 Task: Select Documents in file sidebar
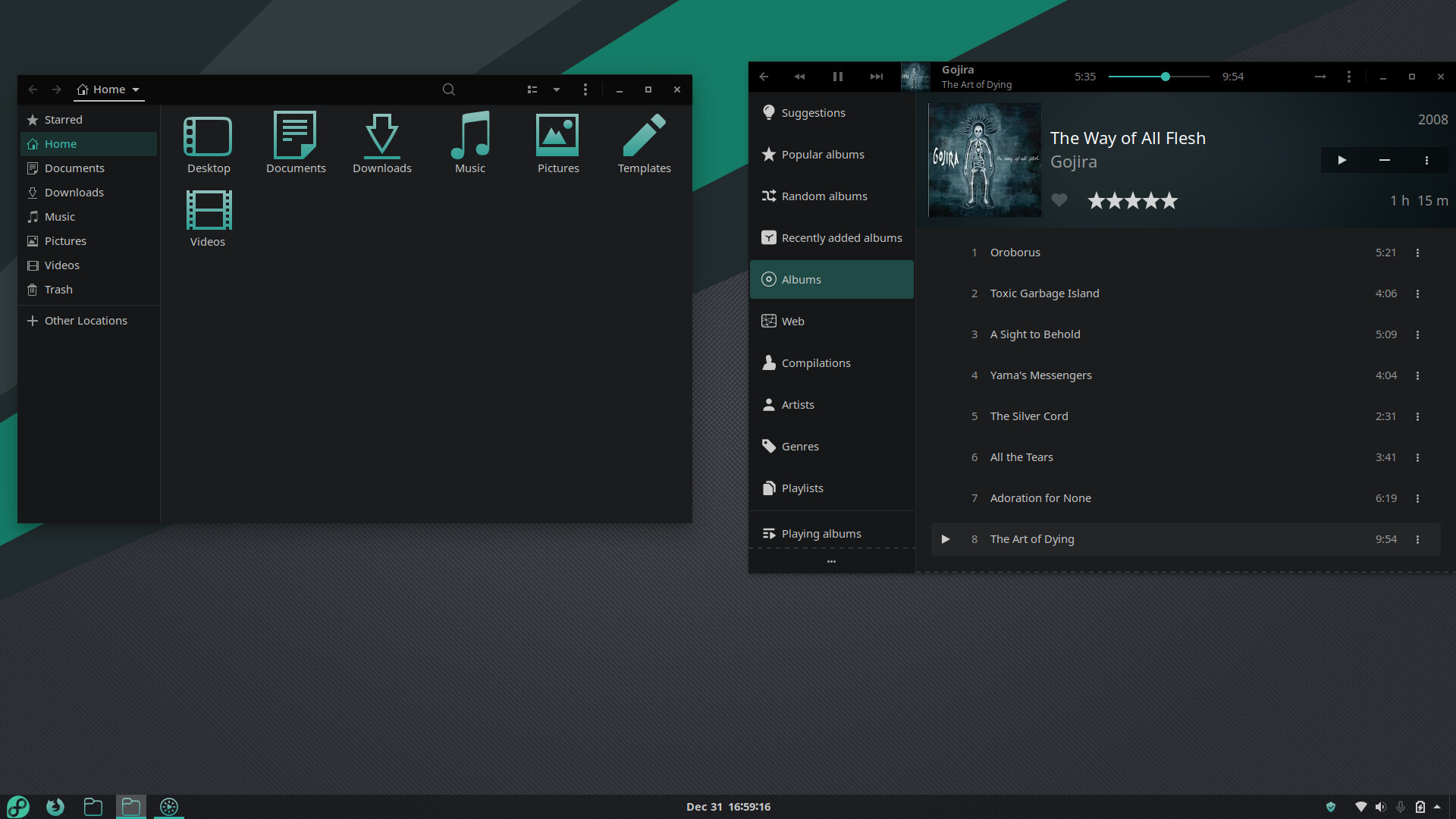89,168
